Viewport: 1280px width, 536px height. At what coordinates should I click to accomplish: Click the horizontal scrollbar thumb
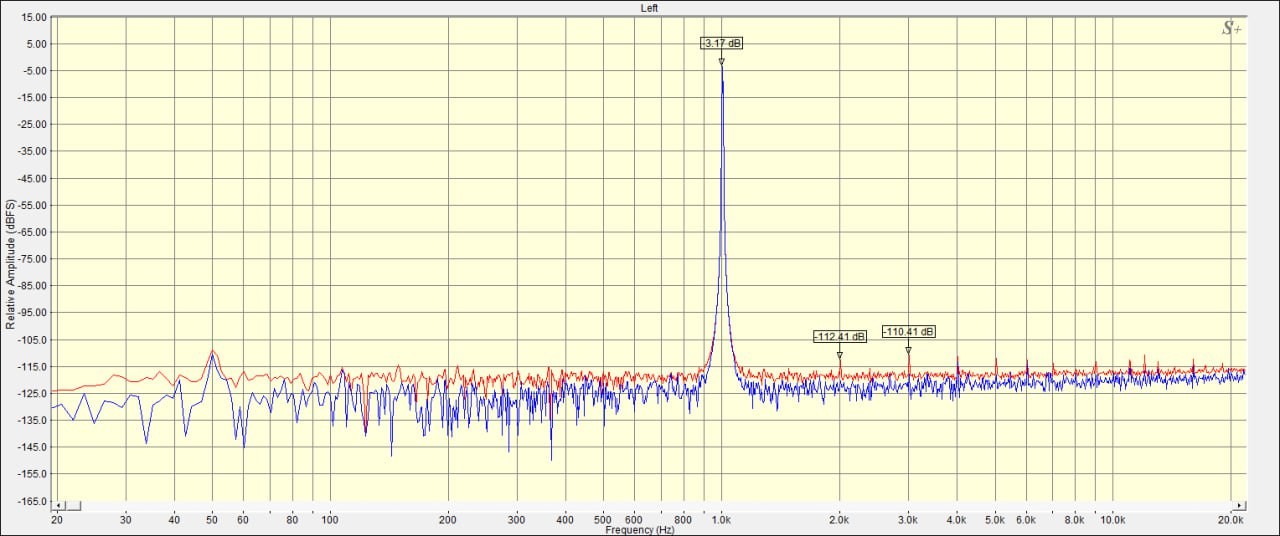pyautogui.click(x=72, y=506)
